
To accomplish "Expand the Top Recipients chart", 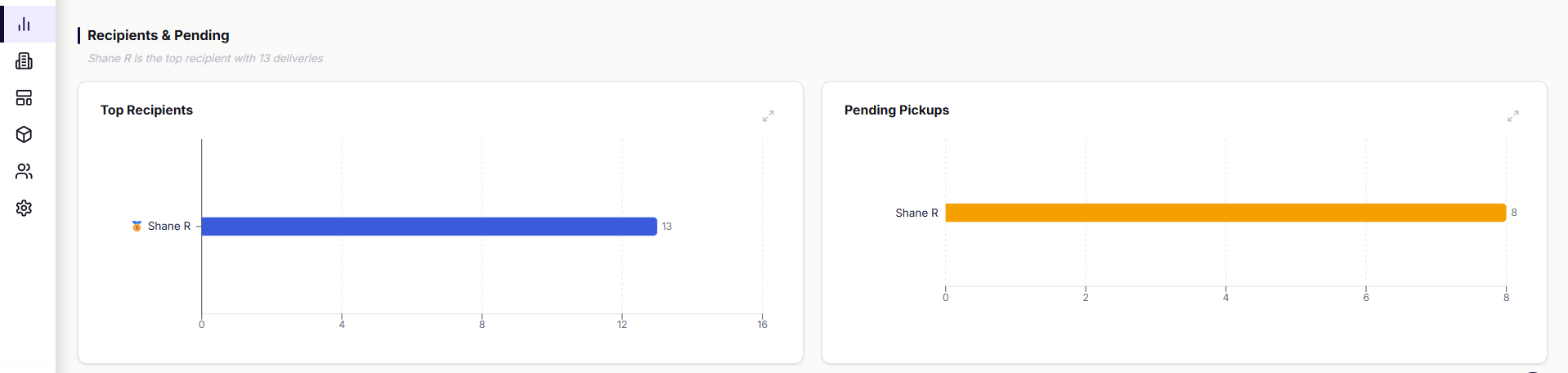I will [x=768, y=116].
